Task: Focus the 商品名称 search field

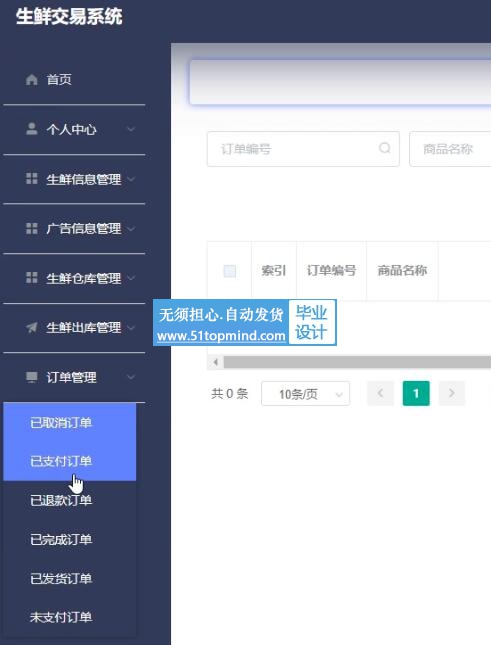Action: click(450, 149)
